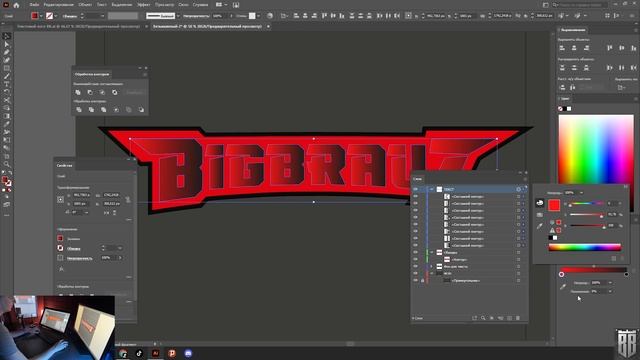The height and width of the screenshot is (360, 640).
Task: Open the Окно menu
Action: [183, 5]
